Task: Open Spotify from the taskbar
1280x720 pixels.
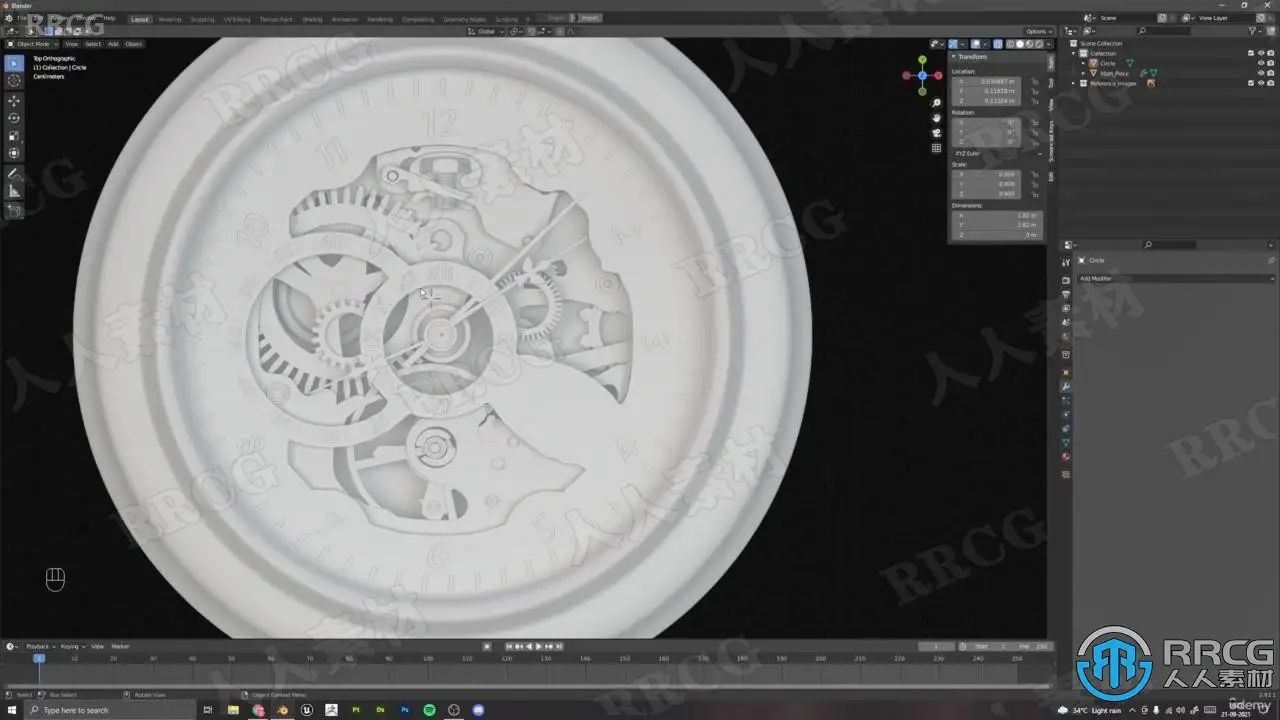Action: click(x=429, y=710)
